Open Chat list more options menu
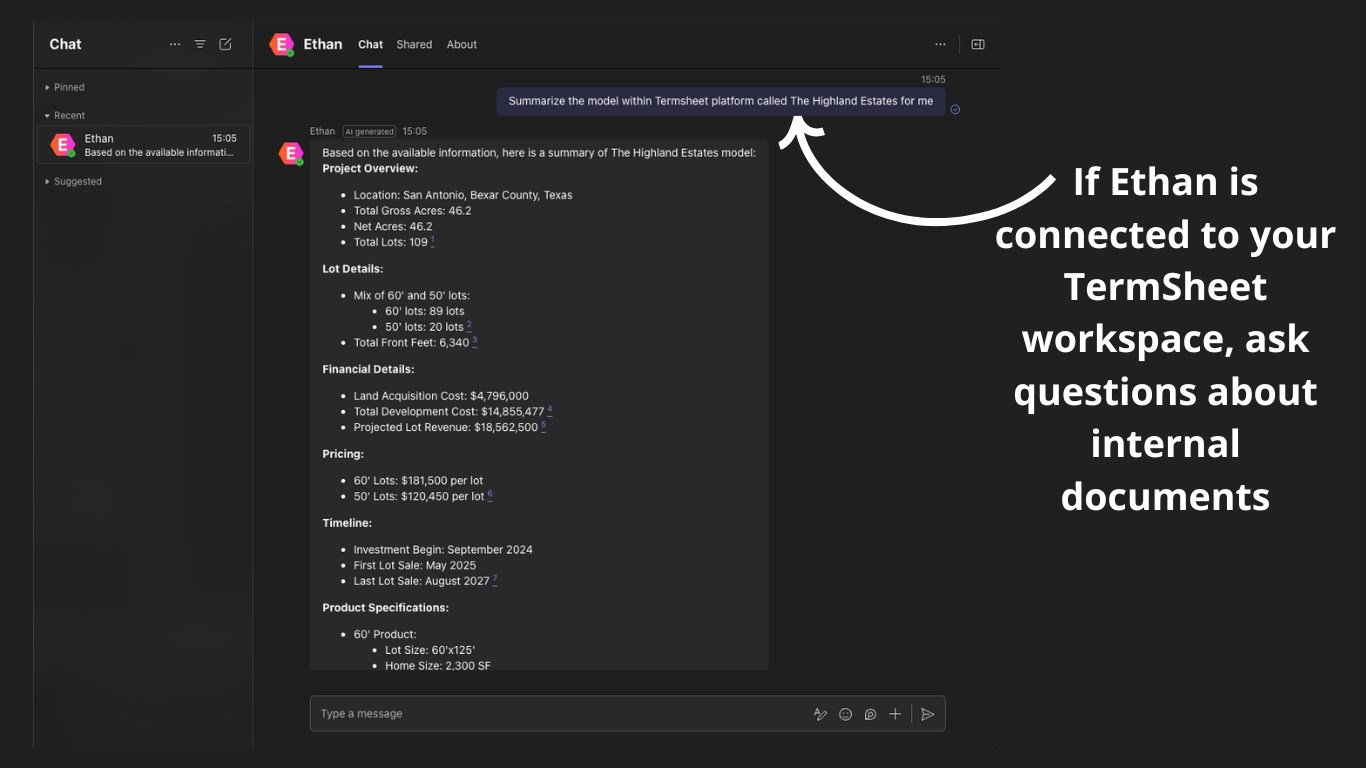This screenshot has height=768, width=1366. coord(175,44)
